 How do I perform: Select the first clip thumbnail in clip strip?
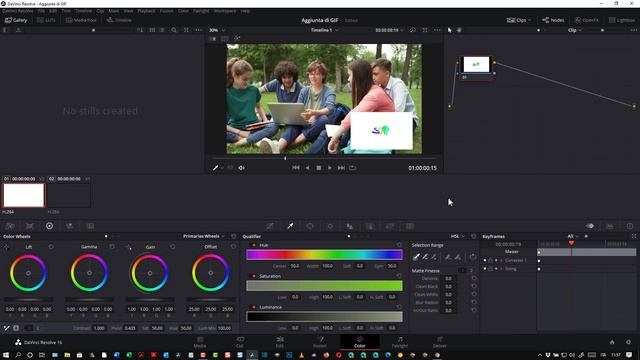24,195
